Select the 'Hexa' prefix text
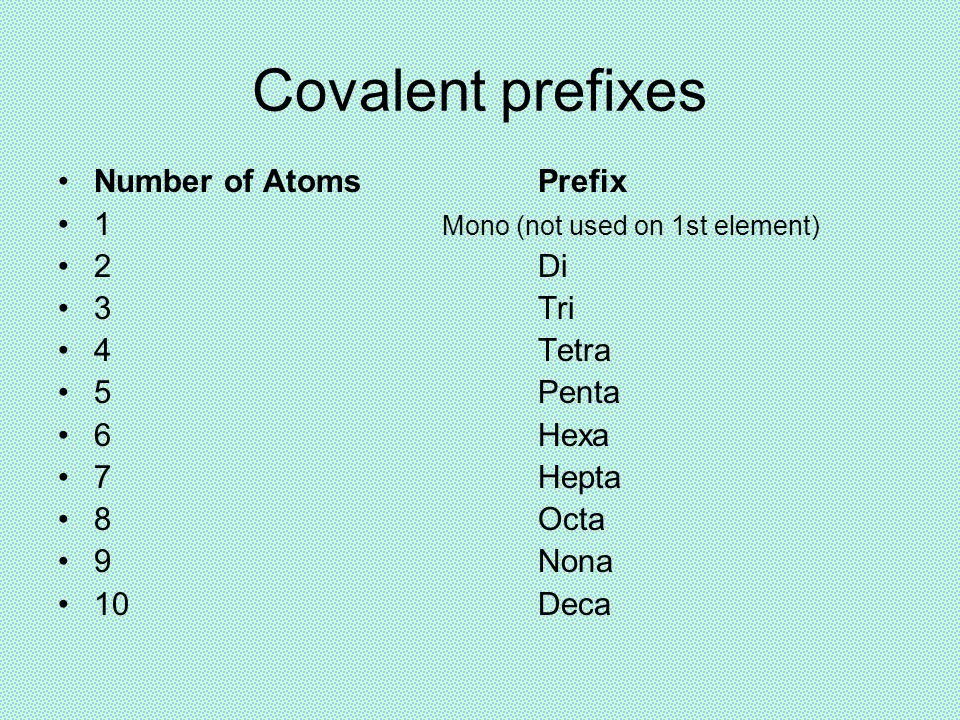Viewport: 960px width, 720px height. click(x=573, y=435)
